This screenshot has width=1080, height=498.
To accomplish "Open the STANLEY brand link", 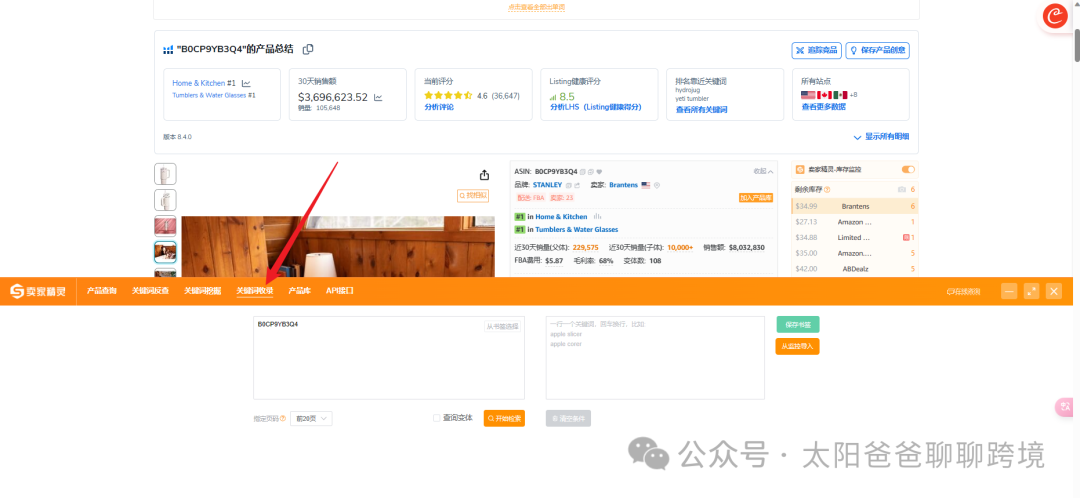I will pyautogui.click(x=547, y=185).
